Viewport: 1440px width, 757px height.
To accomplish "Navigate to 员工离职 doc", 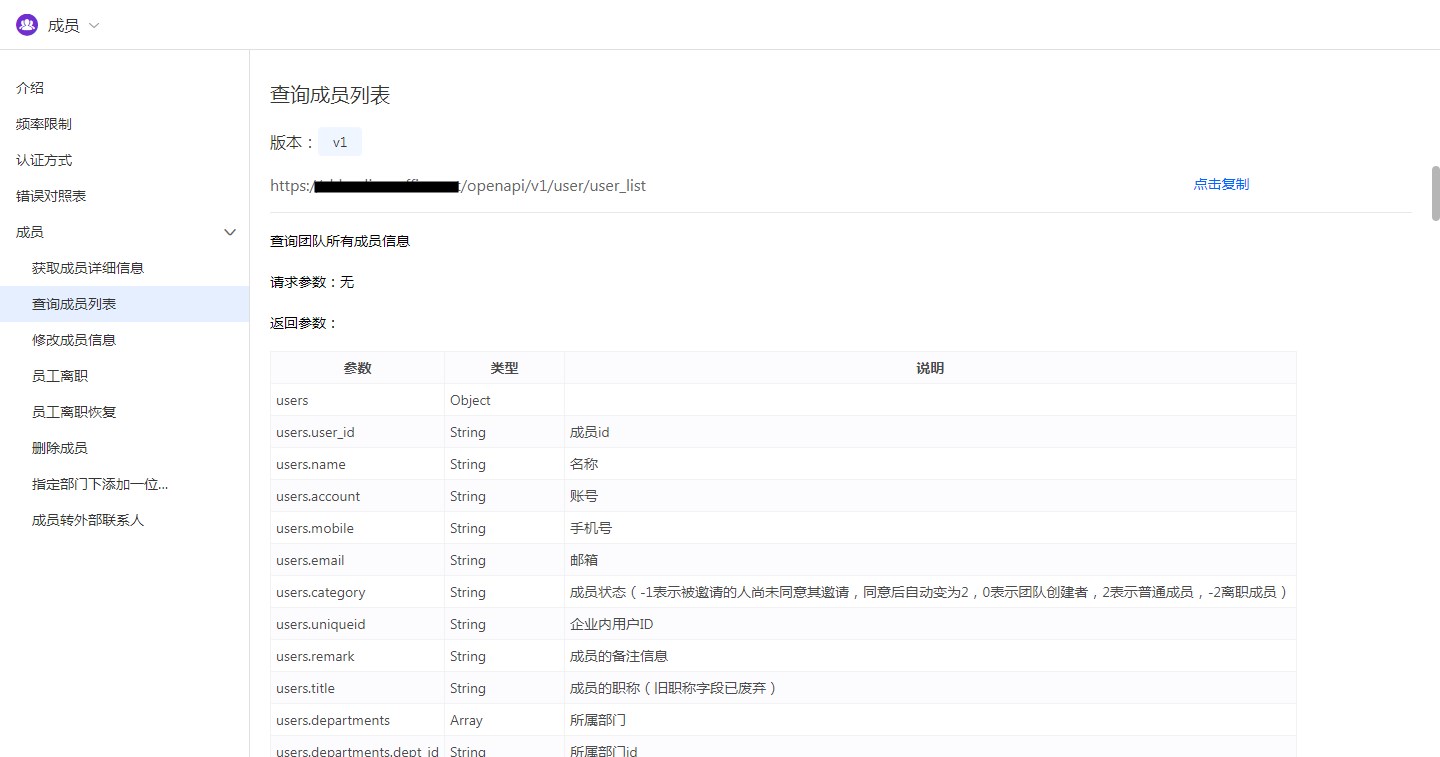I will click(x=60, y=376).
